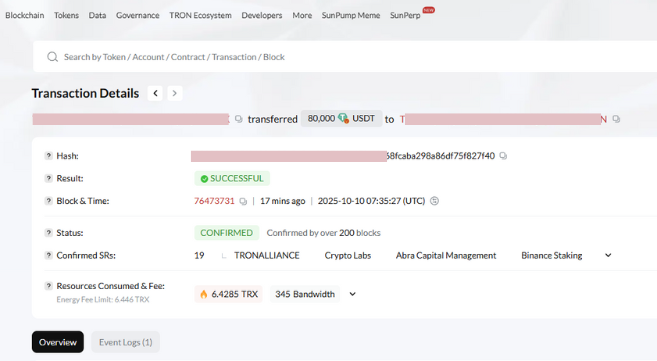Click the '17 mins ago' text

click(282, 201)
